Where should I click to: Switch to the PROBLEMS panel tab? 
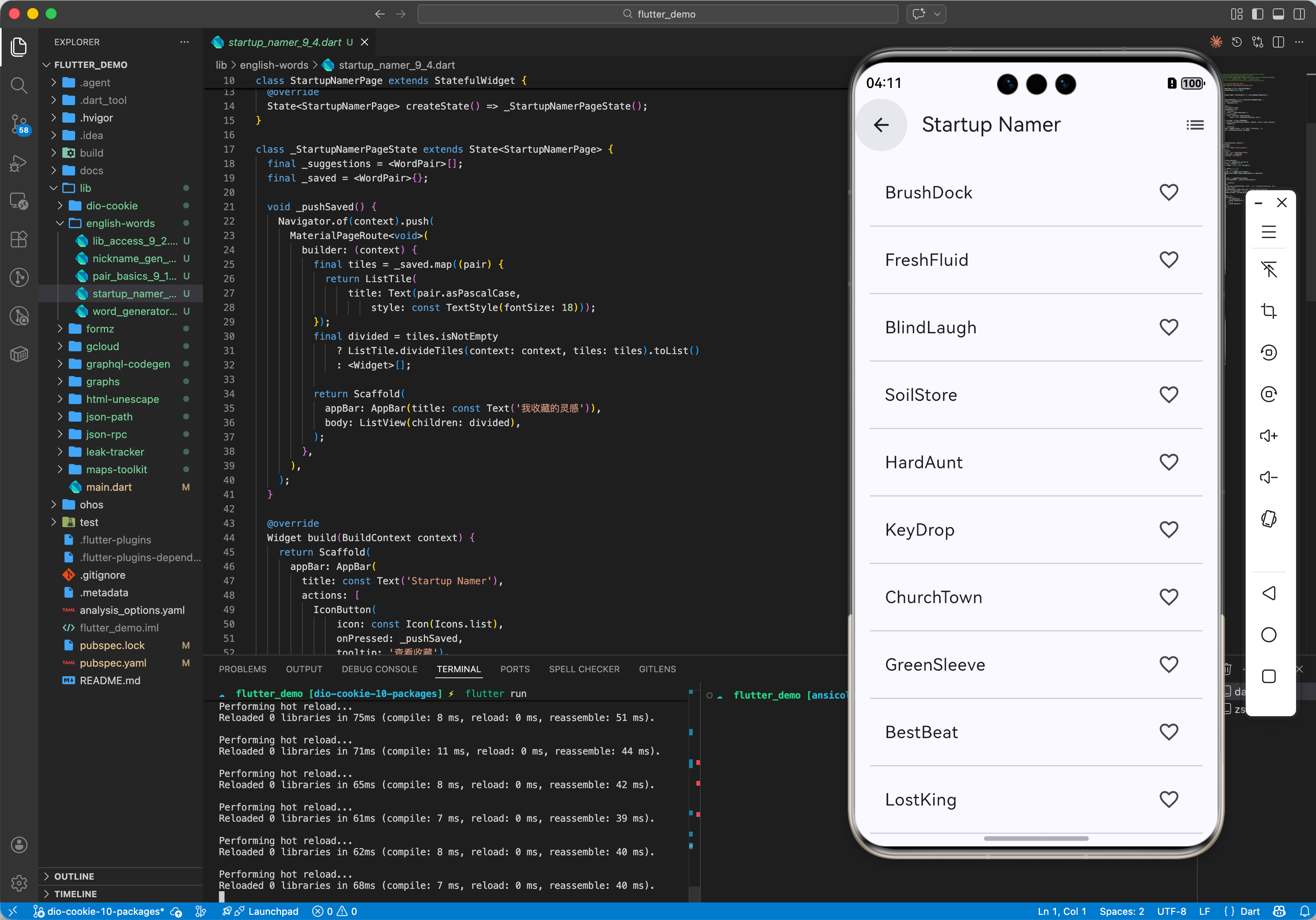[x=243, y=669]
